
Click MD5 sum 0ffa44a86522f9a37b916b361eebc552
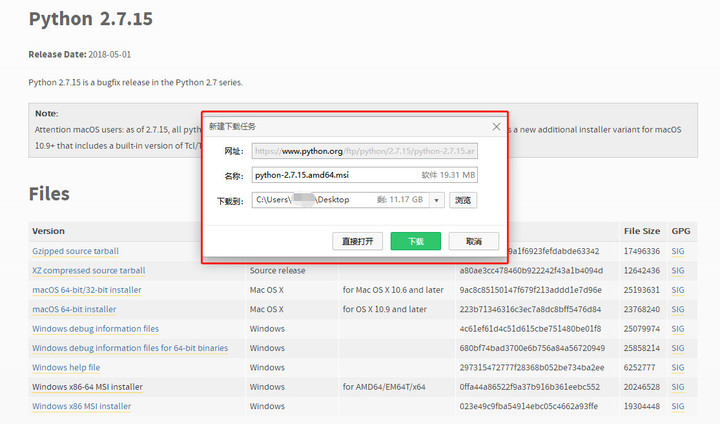coord(529,387)
